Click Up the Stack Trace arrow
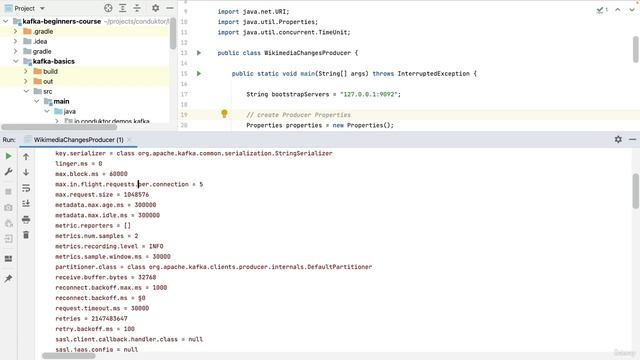 tap(26, 156)
